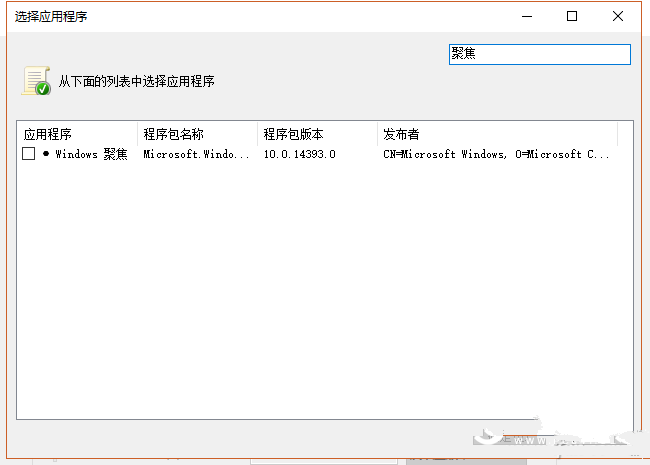Select the Windows 聚焦 application name
Screen dimensions: 650x465
point(91,154)
